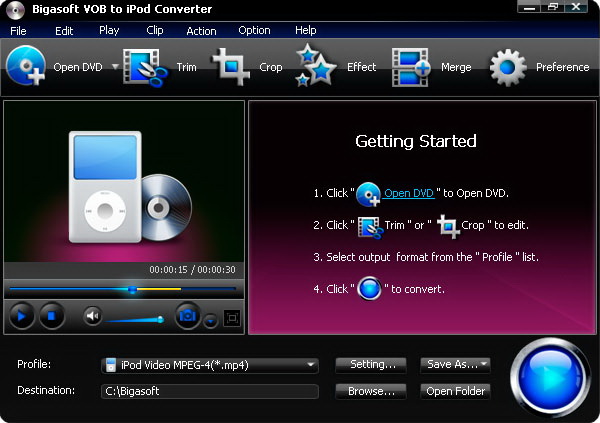Open the Effect stars icon
This screenshot has width=600, height=423.
315,65
